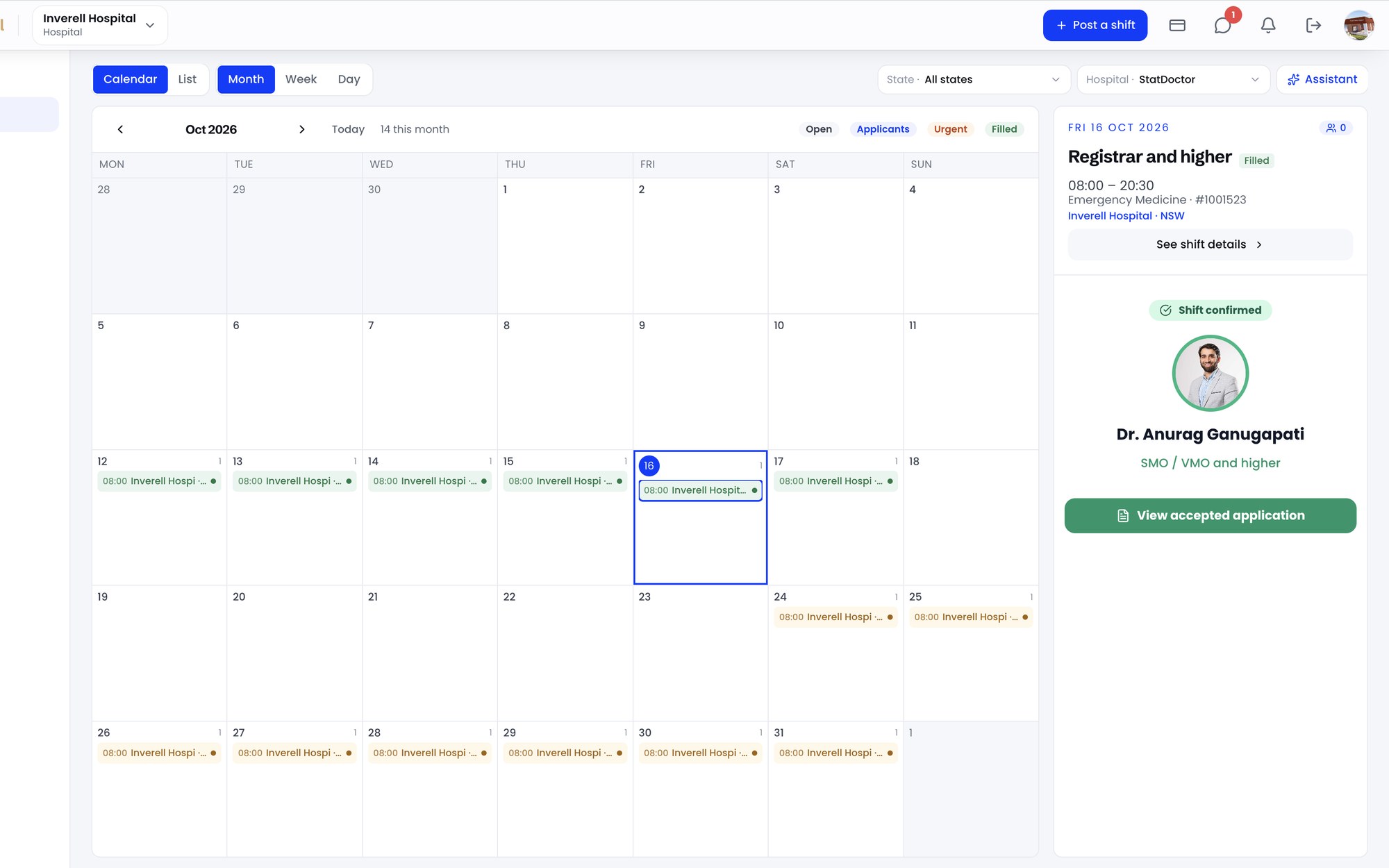
Task: Toggle the Open status filter
Action: click(818, 129)
